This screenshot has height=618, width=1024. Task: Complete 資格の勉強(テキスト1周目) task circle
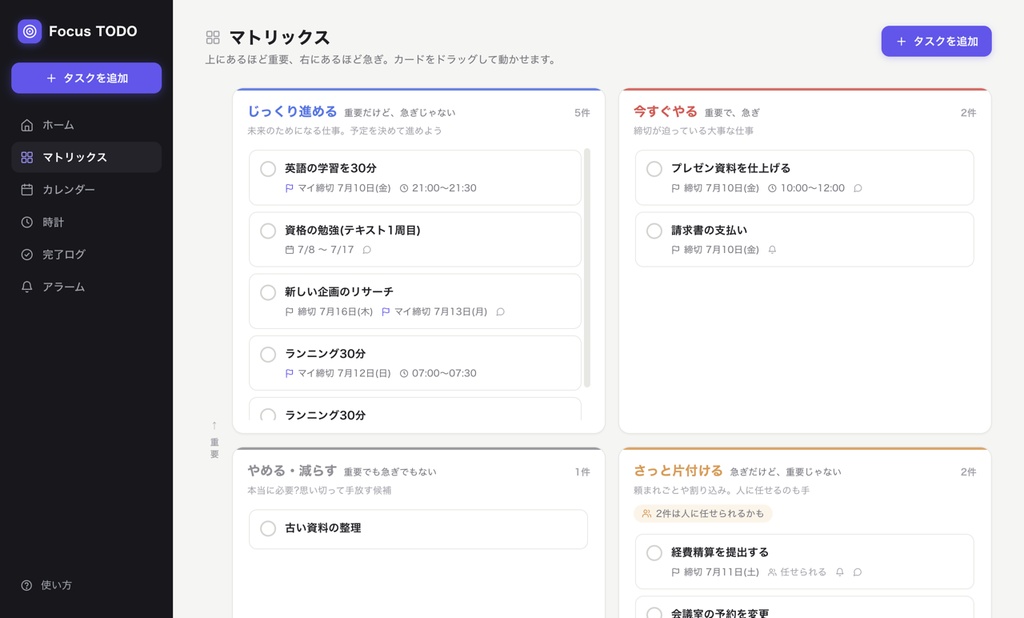[268, 231]
